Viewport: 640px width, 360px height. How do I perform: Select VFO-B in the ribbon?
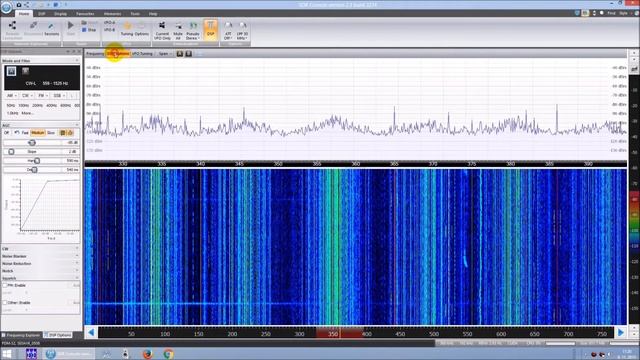(109, 30)
